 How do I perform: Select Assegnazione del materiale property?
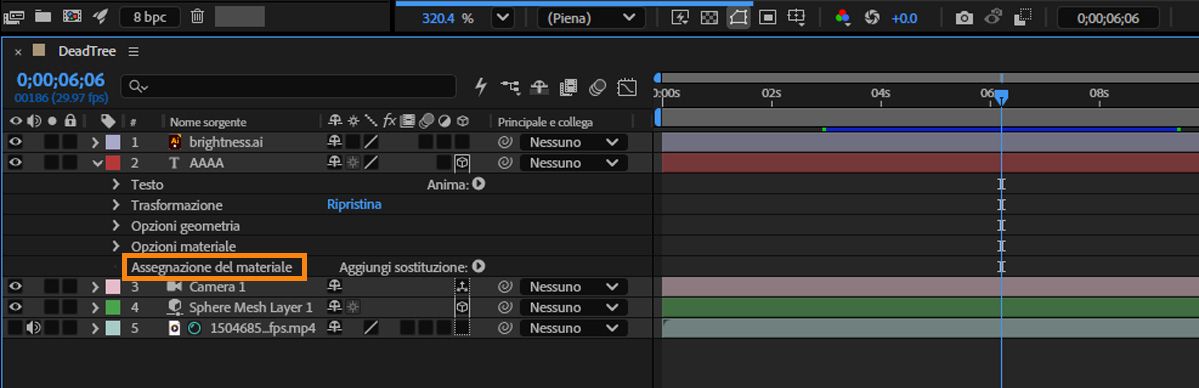point(212,268)
